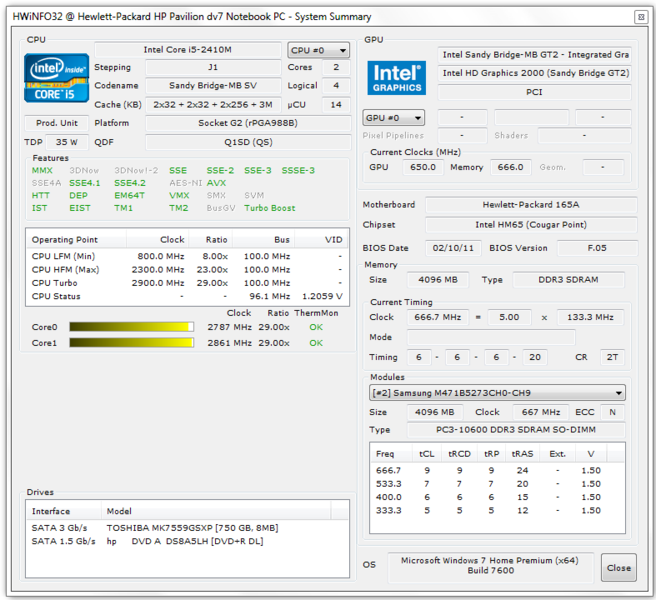656x600 pixels.
Task: Click the module clock 667 MHz field
Action: pos(541,412)
